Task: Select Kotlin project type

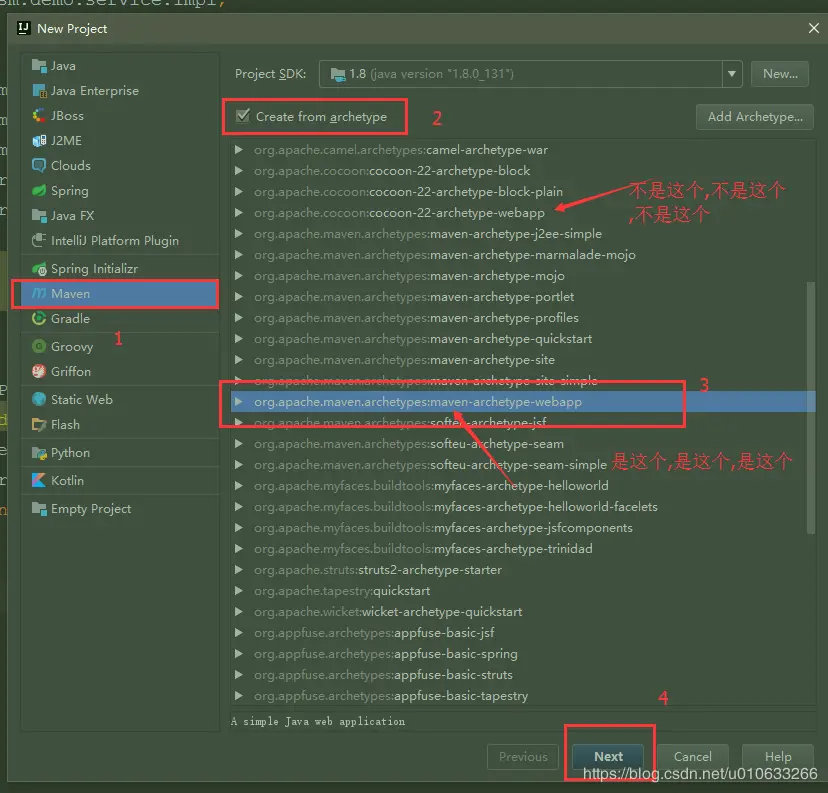Action: (120, 480)
